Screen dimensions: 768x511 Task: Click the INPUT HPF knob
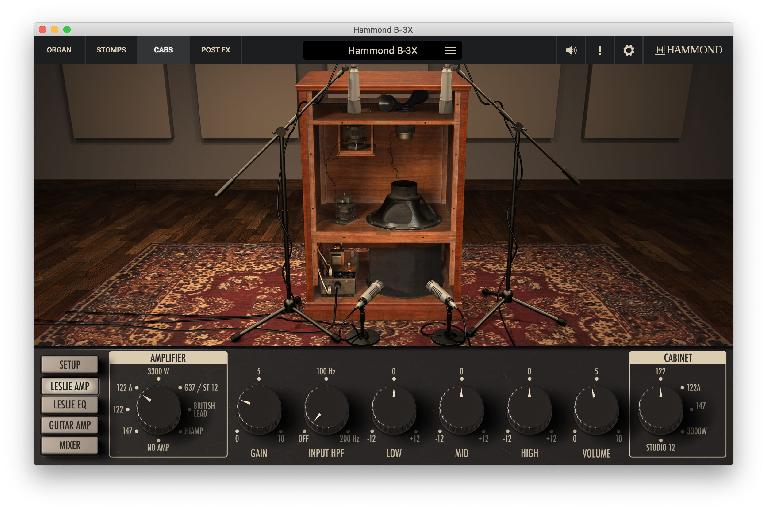326,410
